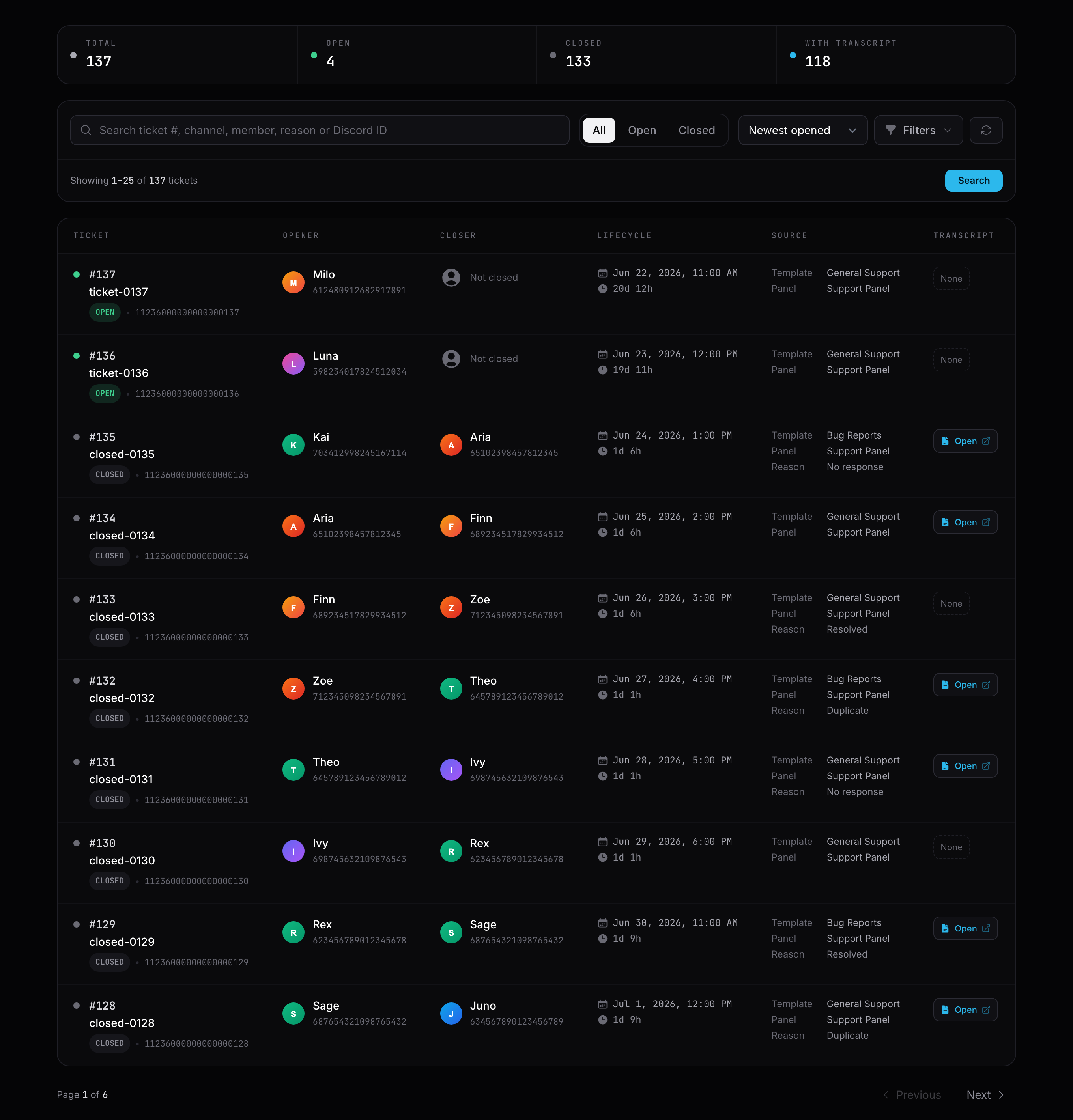Click Kai's opener avatar in #135
This screenshot has height=1120, width=1073.
(x=293, y=444)
